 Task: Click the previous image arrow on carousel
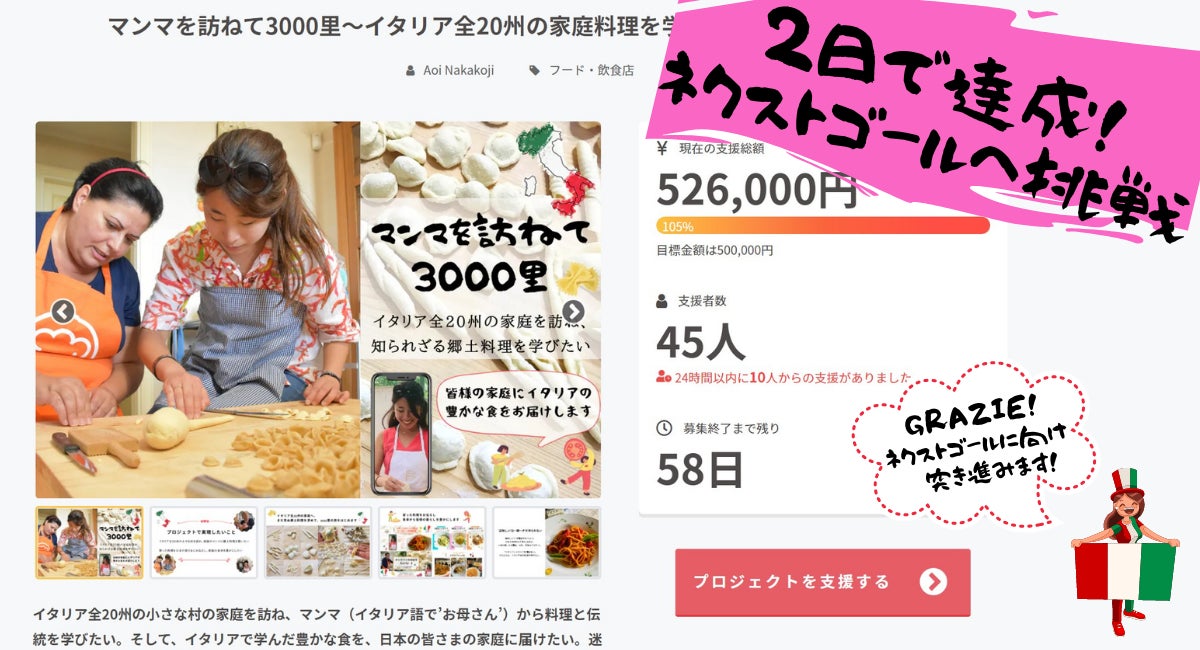point(63,312)
